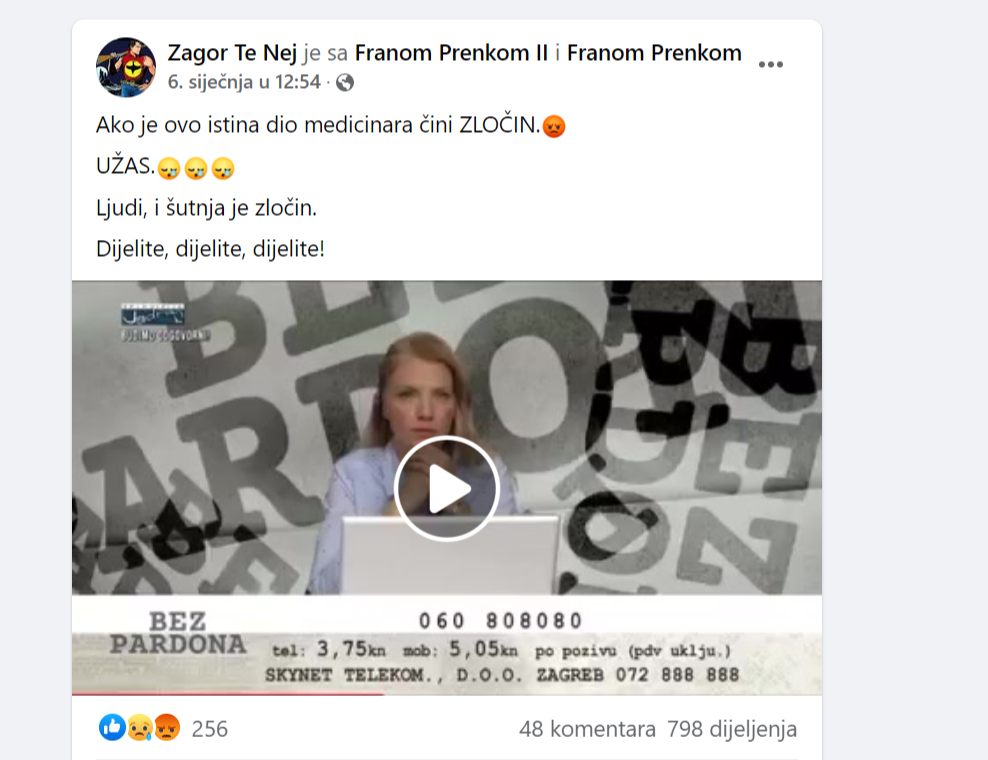Open the 256 reactions count list
This screenshot has height=760, width=988.
tap(209, 729)
